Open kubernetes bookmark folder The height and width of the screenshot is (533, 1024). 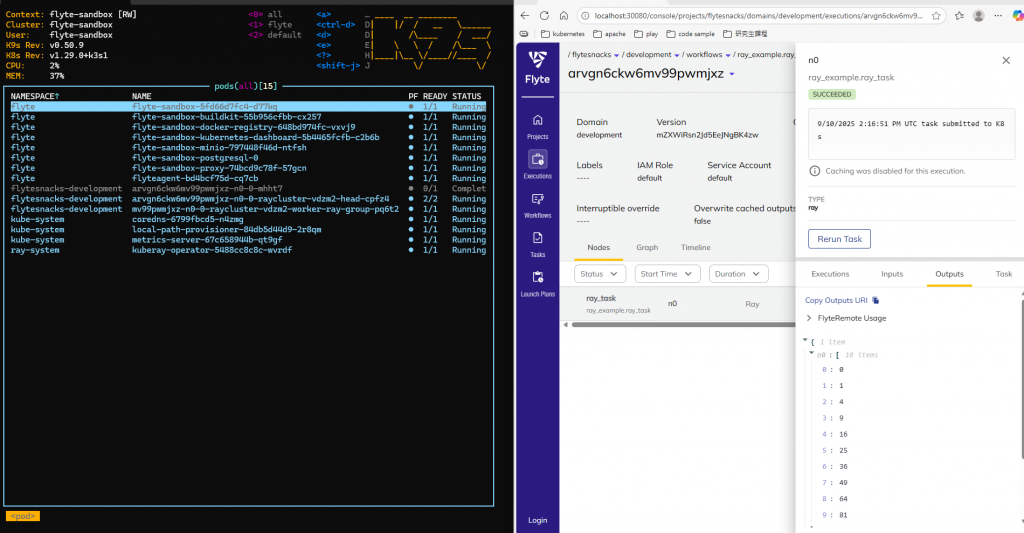point(563,34)
